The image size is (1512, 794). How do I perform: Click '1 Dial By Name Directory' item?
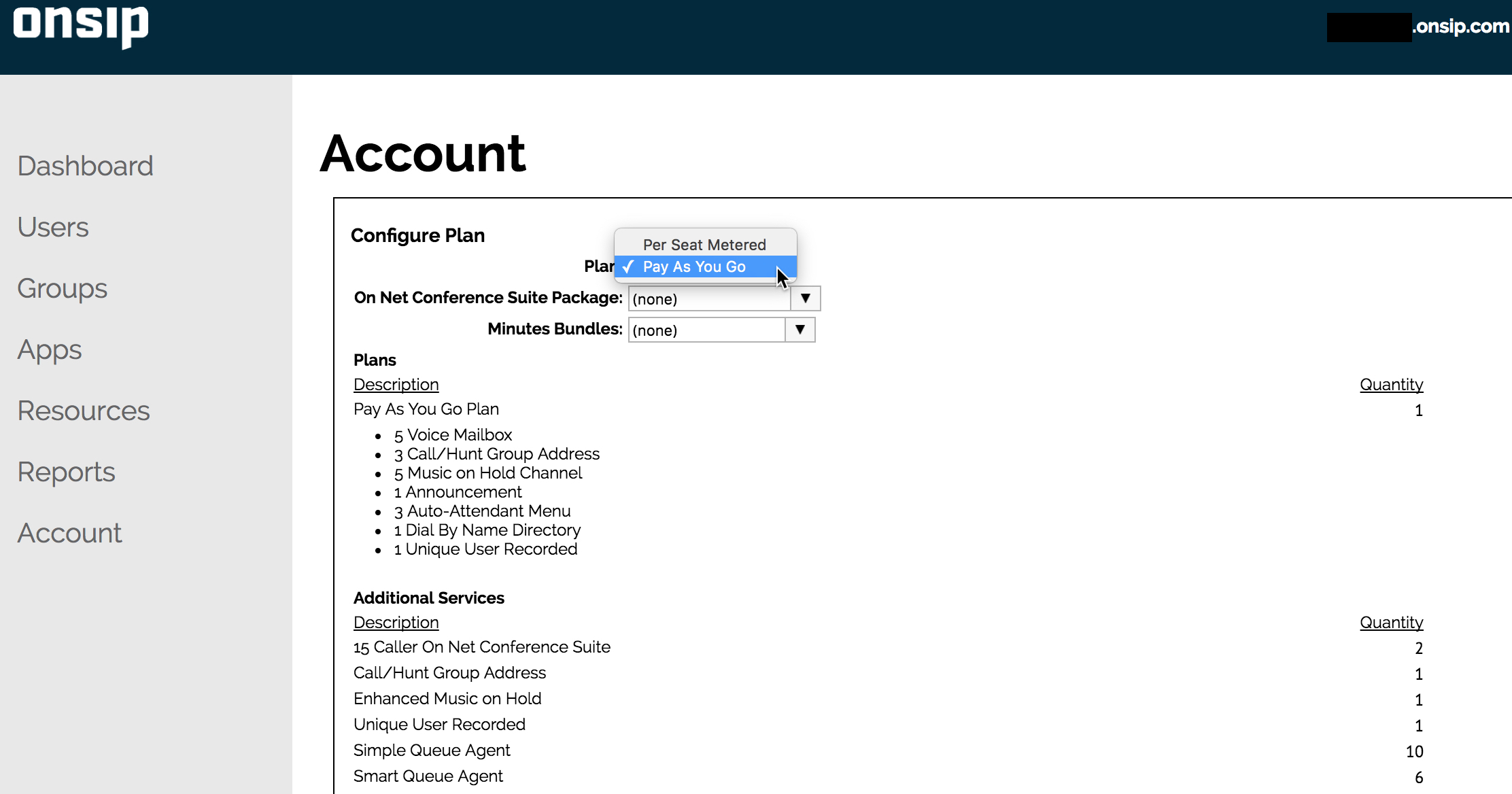click(487, 530)
